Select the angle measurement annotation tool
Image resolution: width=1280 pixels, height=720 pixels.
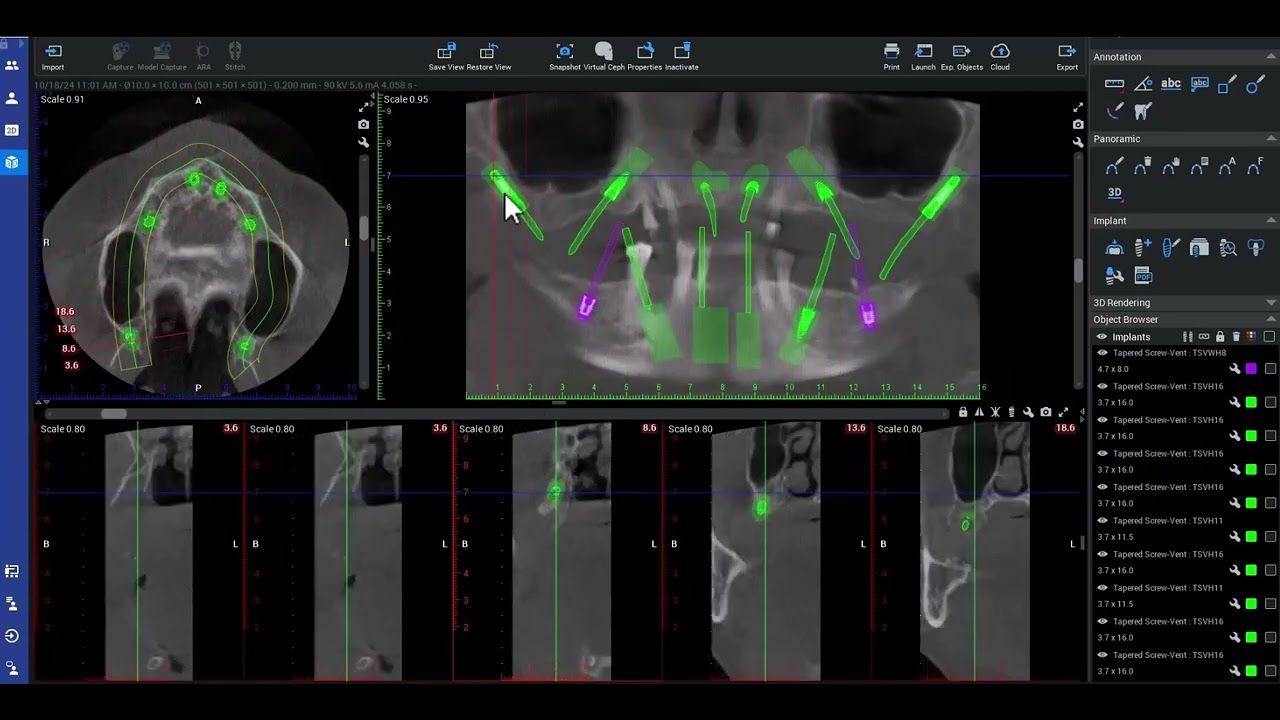coord(1143,85)
